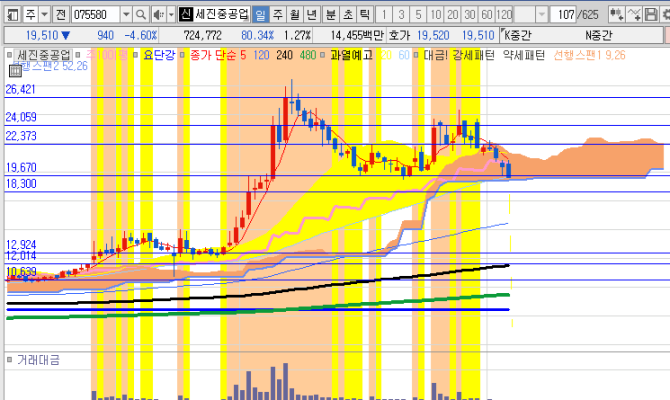670x400 pixels.
Task: Click the 전 button beside stock code
Action: [x=61, y=16]
